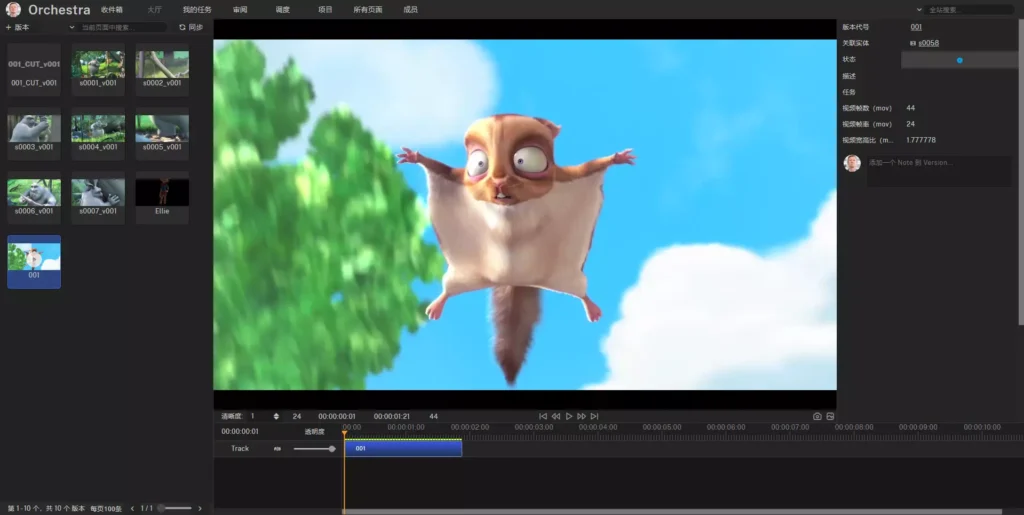
Task: Adjust the thumbnail size slider at bottom
Action: 174,508
